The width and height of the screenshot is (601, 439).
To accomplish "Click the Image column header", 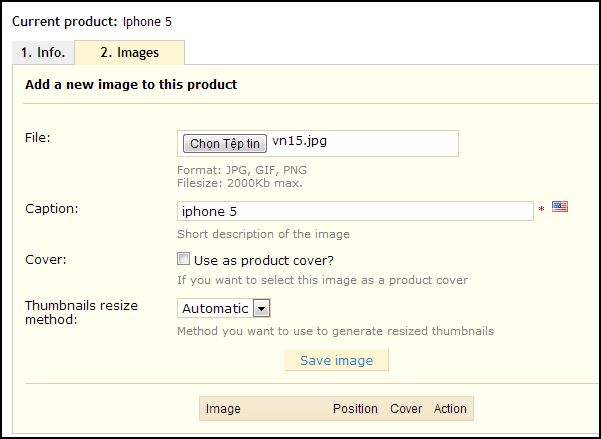I will click(x=223, y=408).
